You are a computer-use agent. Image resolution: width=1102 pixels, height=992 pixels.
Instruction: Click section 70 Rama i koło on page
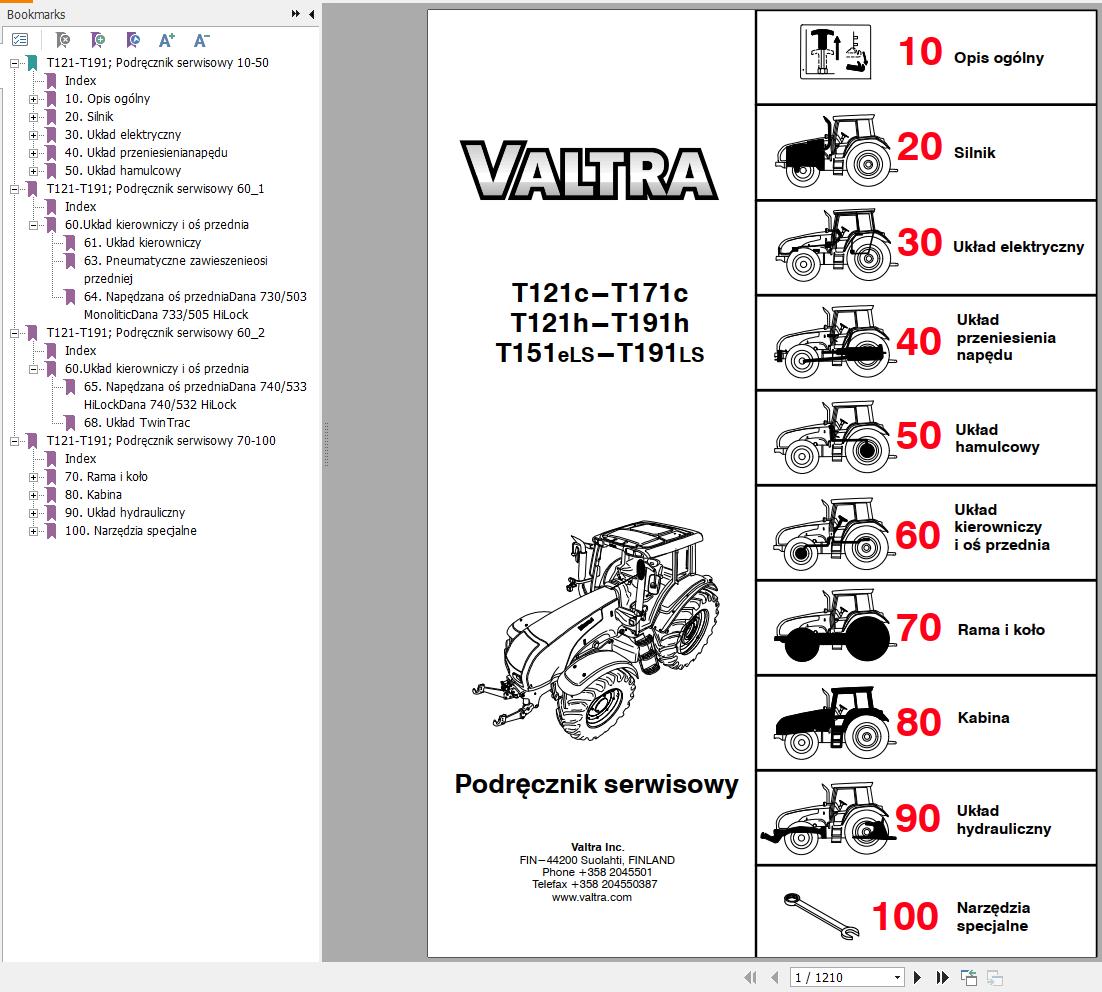[x=926, y=628]
